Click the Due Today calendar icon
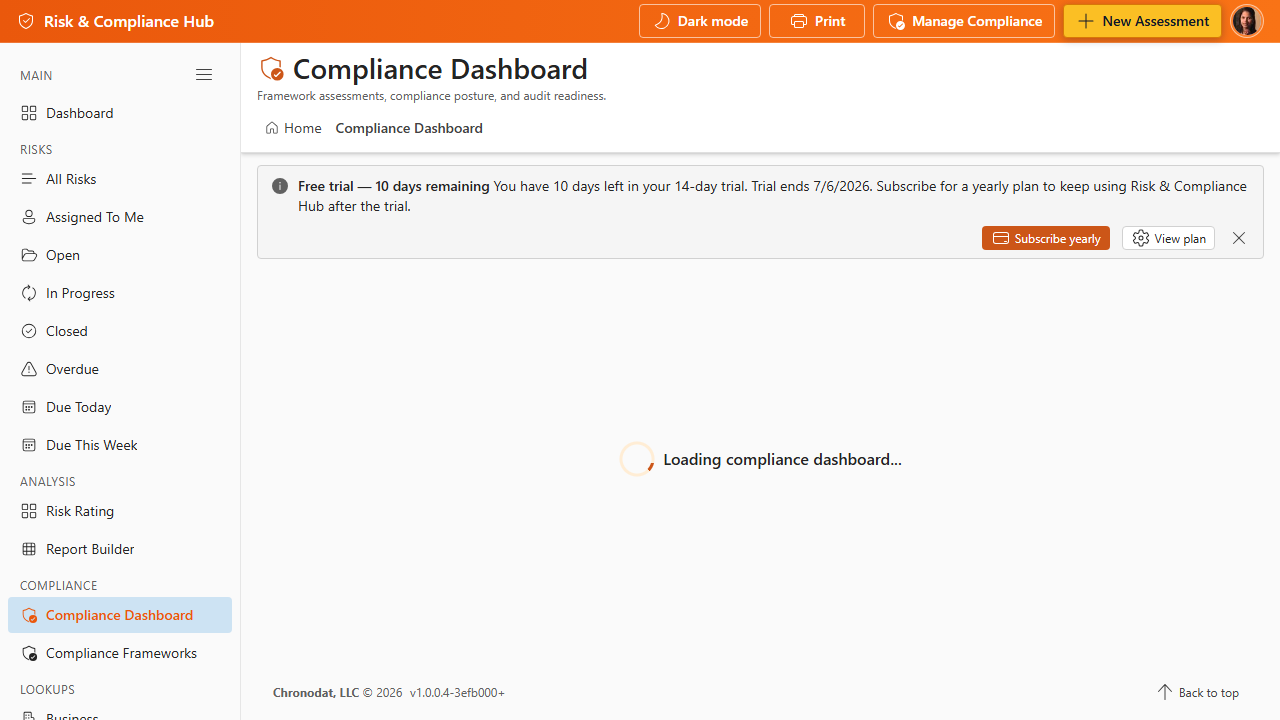This screenshot has height=720, width=1280. coord(29,407)
